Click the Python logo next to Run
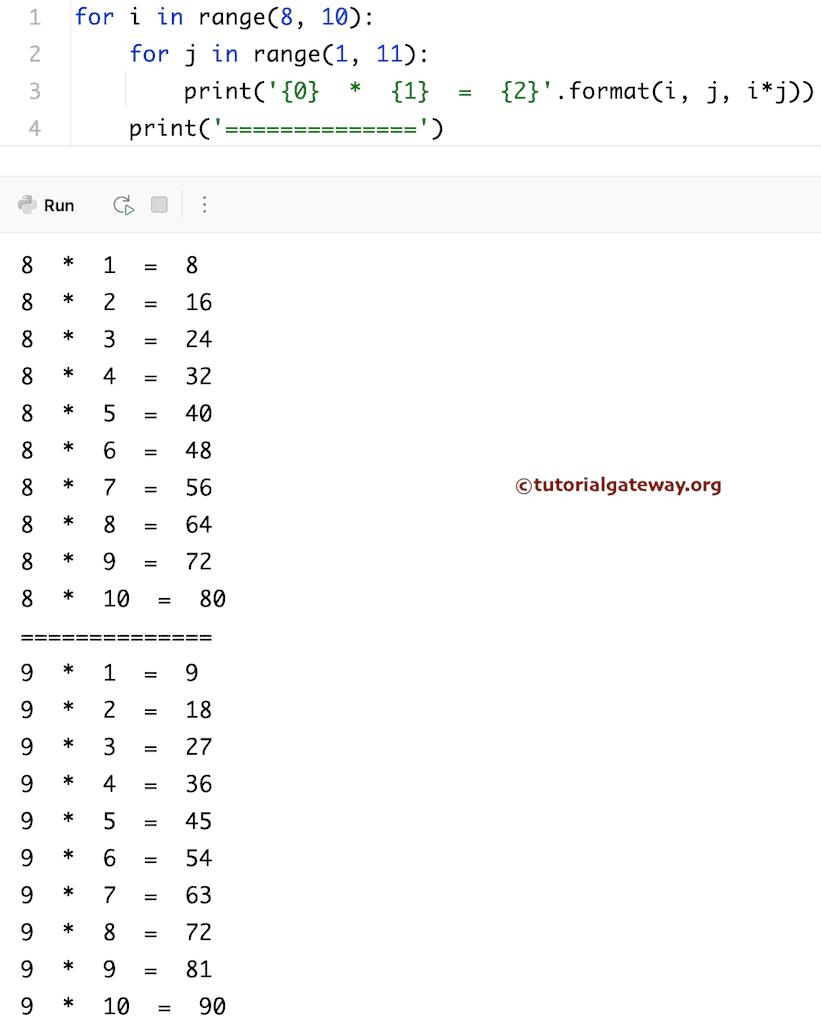This screenshot has height=1024, width=821. pos(25,205)
